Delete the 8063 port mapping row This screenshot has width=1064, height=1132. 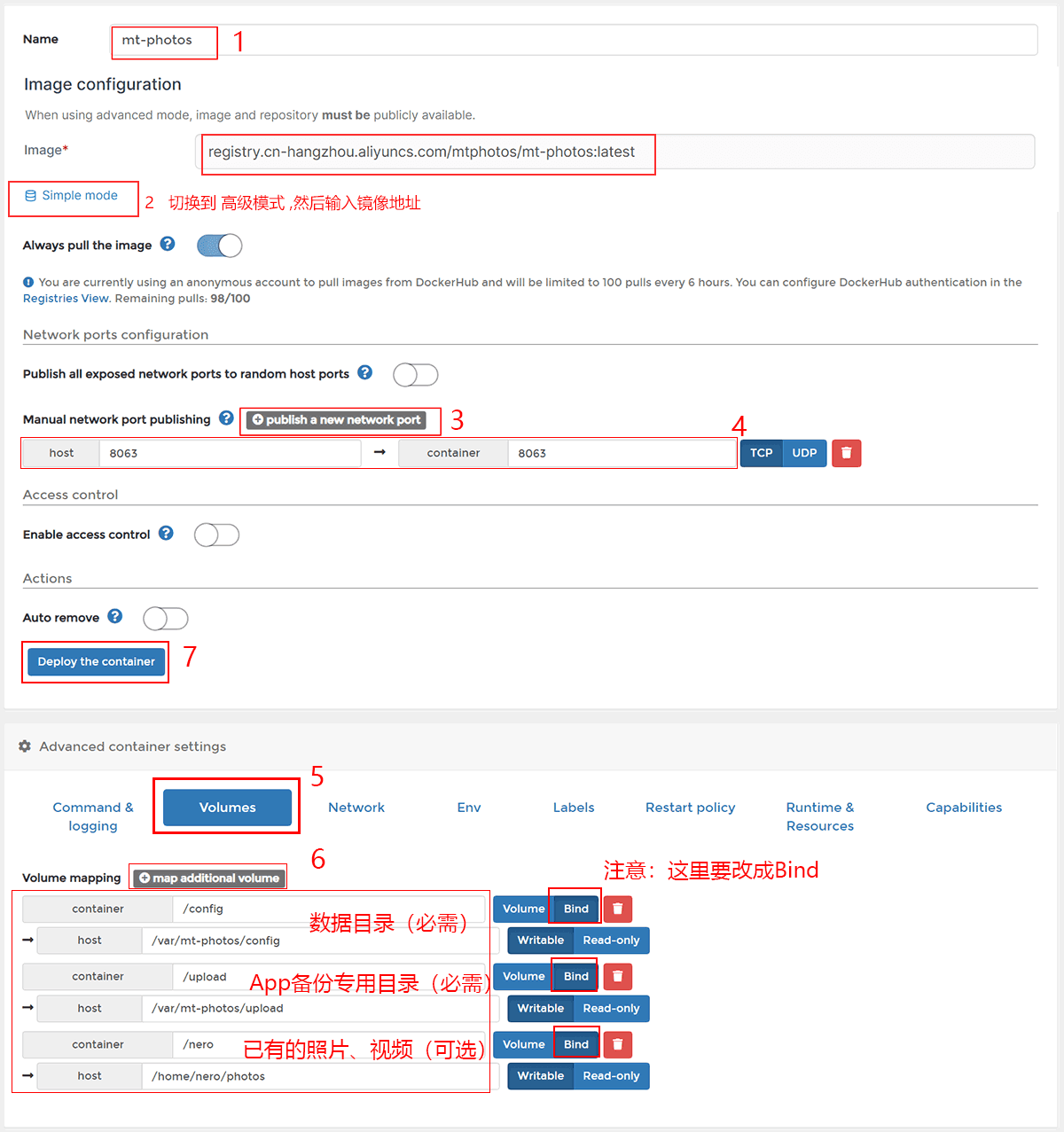point(847,453)
